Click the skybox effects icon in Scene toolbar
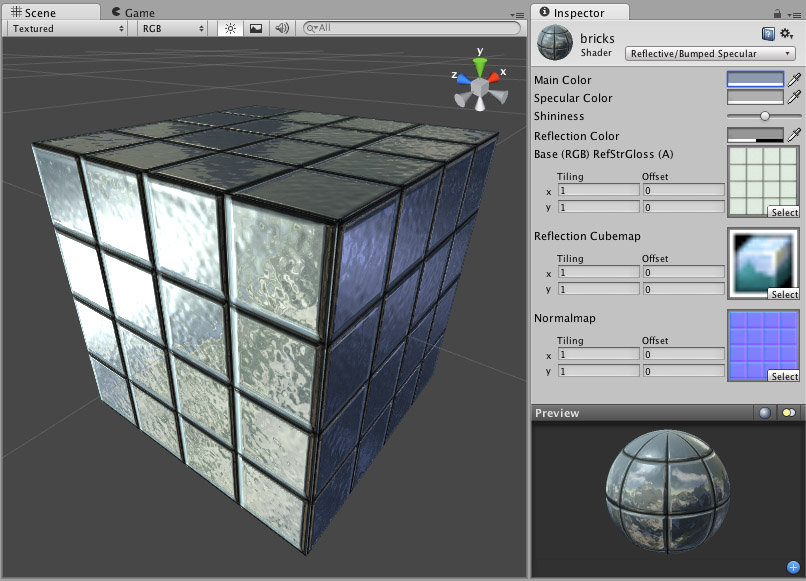The height and width of the screenshot is (581, 806). coord(254,28)
